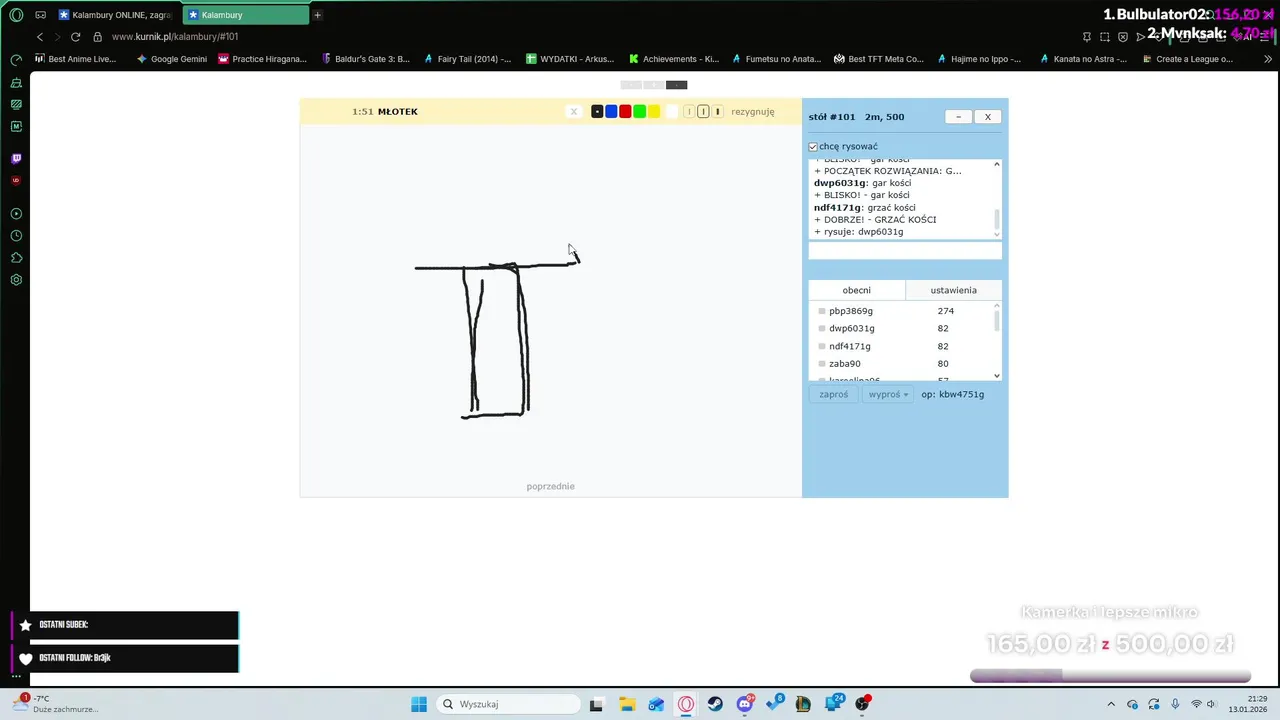
Task: Switch to the 'obecni' tab
Action: click(857, 290)
